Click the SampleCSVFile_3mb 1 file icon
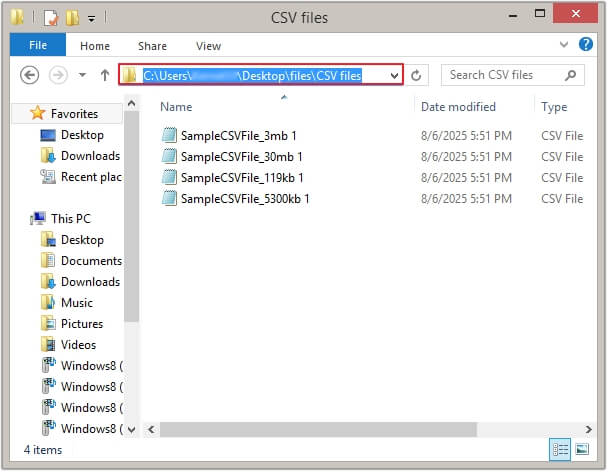This screenshot has height=472, width=608. (169, 135)
